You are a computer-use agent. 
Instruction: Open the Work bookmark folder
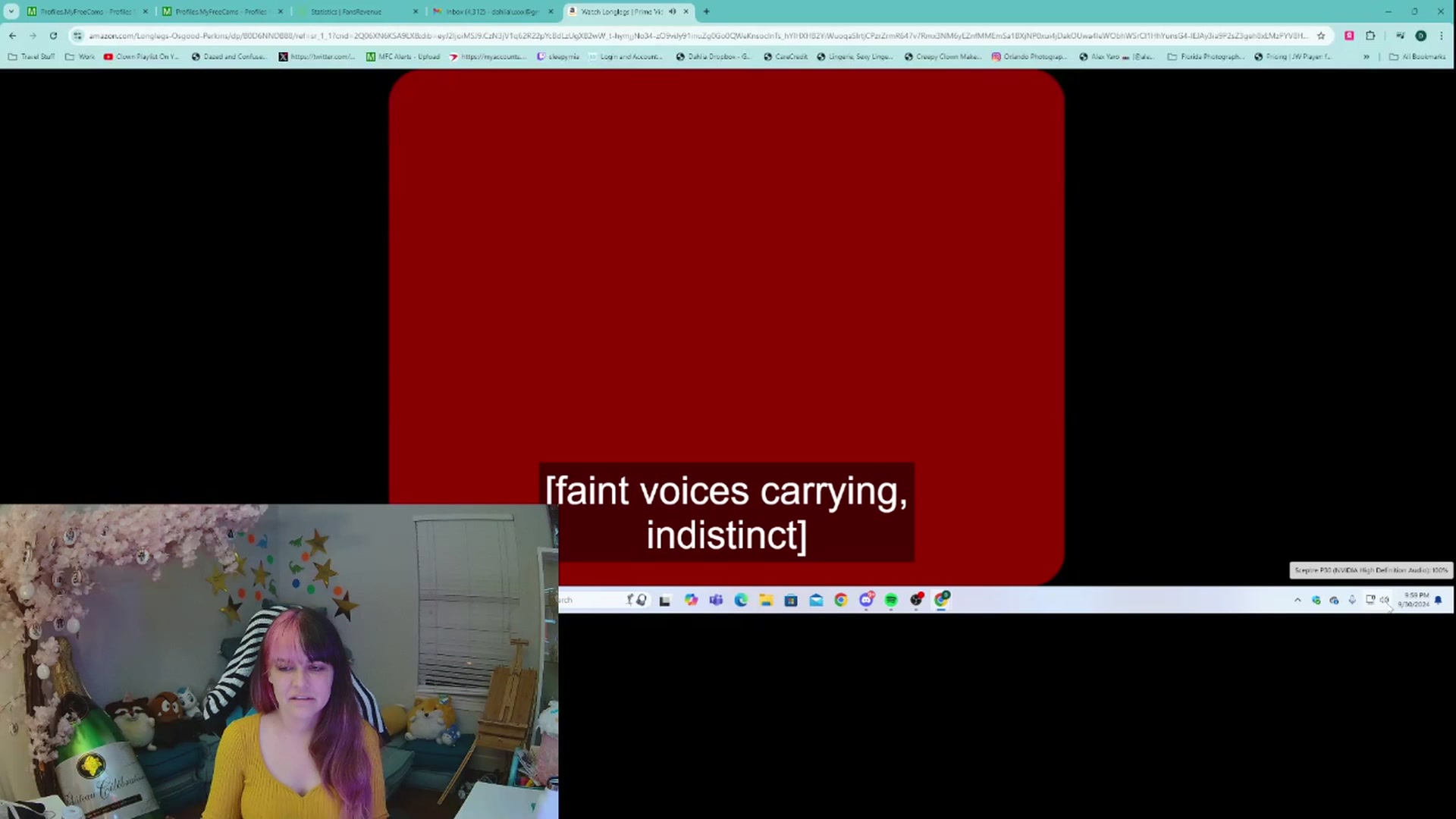click(80, 57)
